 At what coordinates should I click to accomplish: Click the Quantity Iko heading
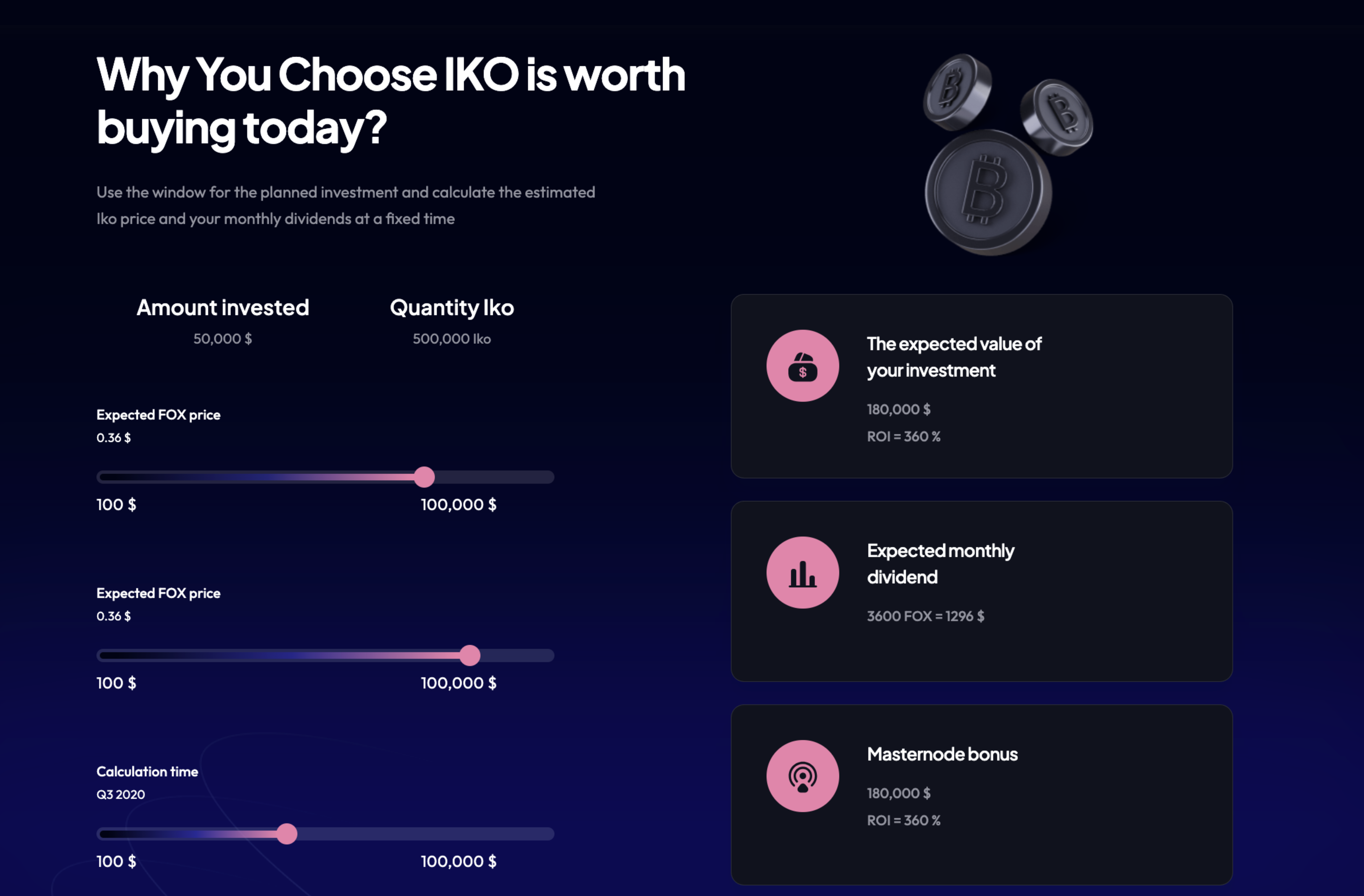(x=452, y=308)
